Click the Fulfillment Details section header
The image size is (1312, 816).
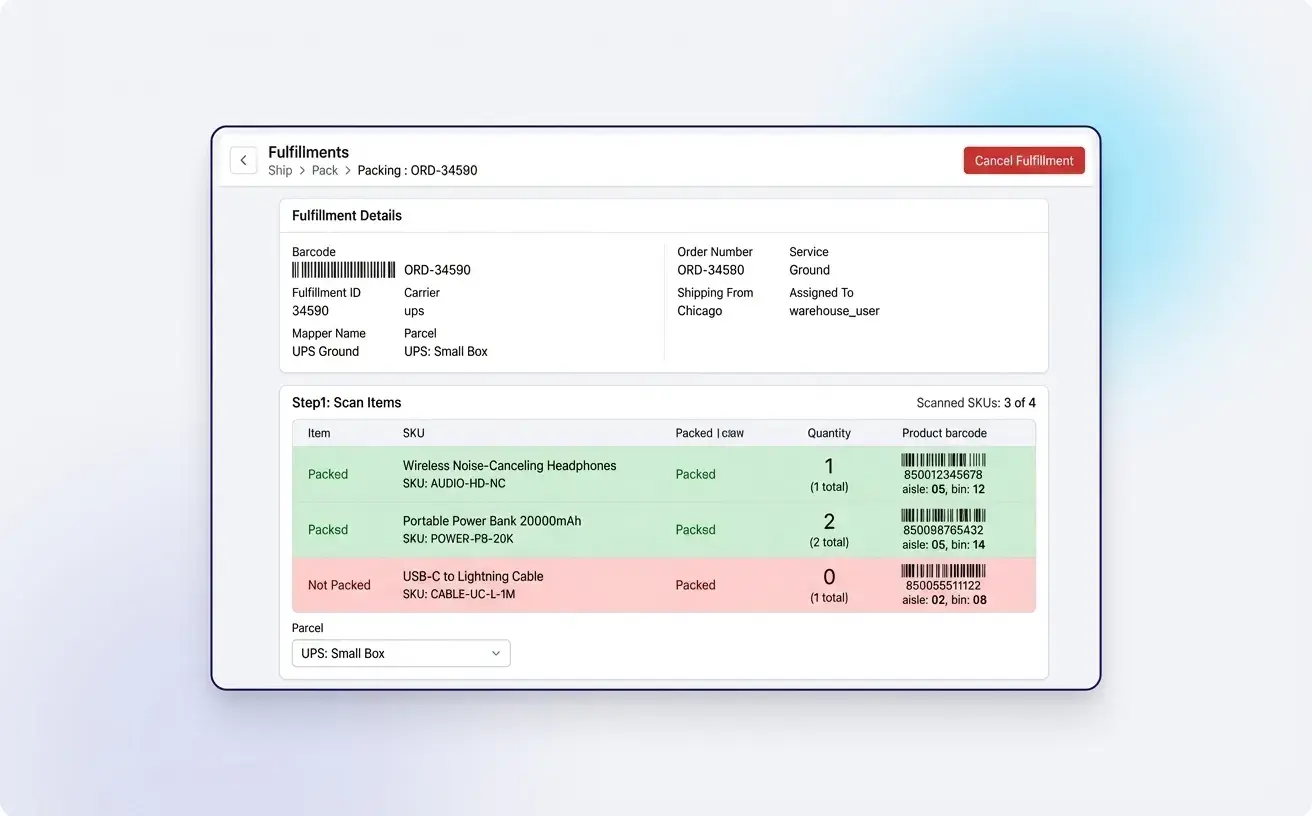[x=346, y=215]
